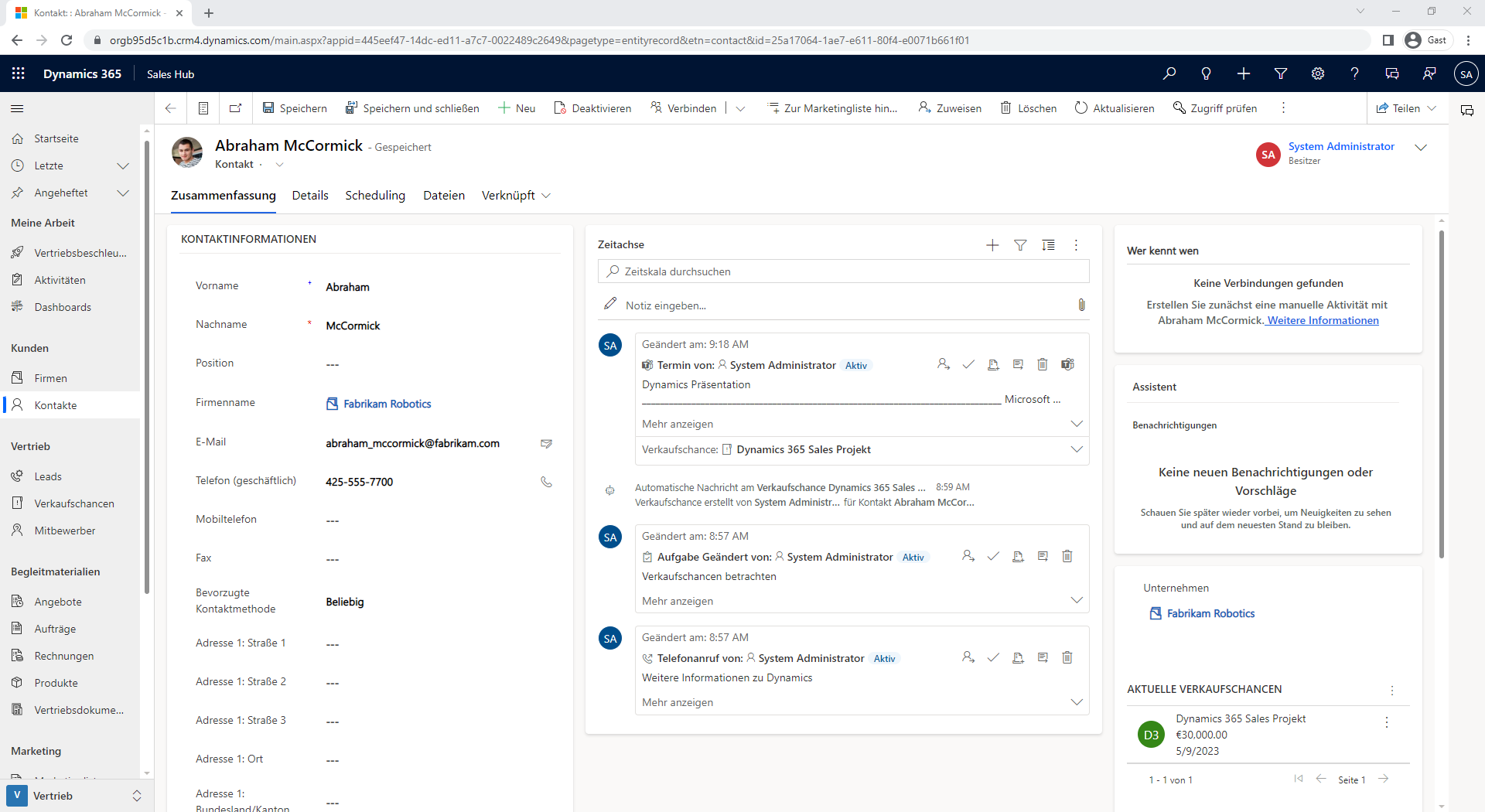Screen dimensions: 1485x812
Task: Delete the Dynamics Präsentation appointment via trash icon
Action: click(1042, 364)
